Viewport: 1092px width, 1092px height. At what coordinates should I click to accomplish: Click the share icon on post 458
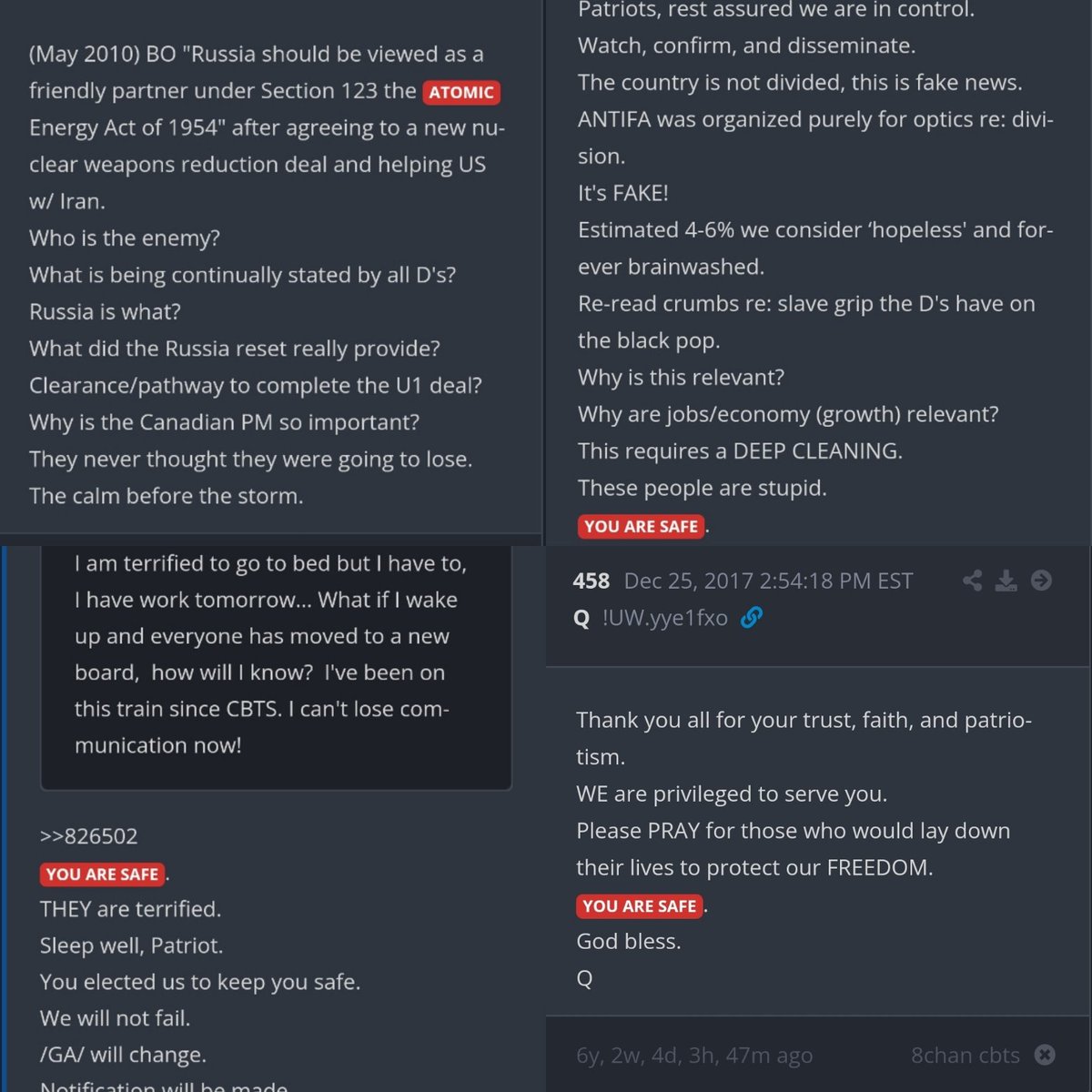pos(972,581)
